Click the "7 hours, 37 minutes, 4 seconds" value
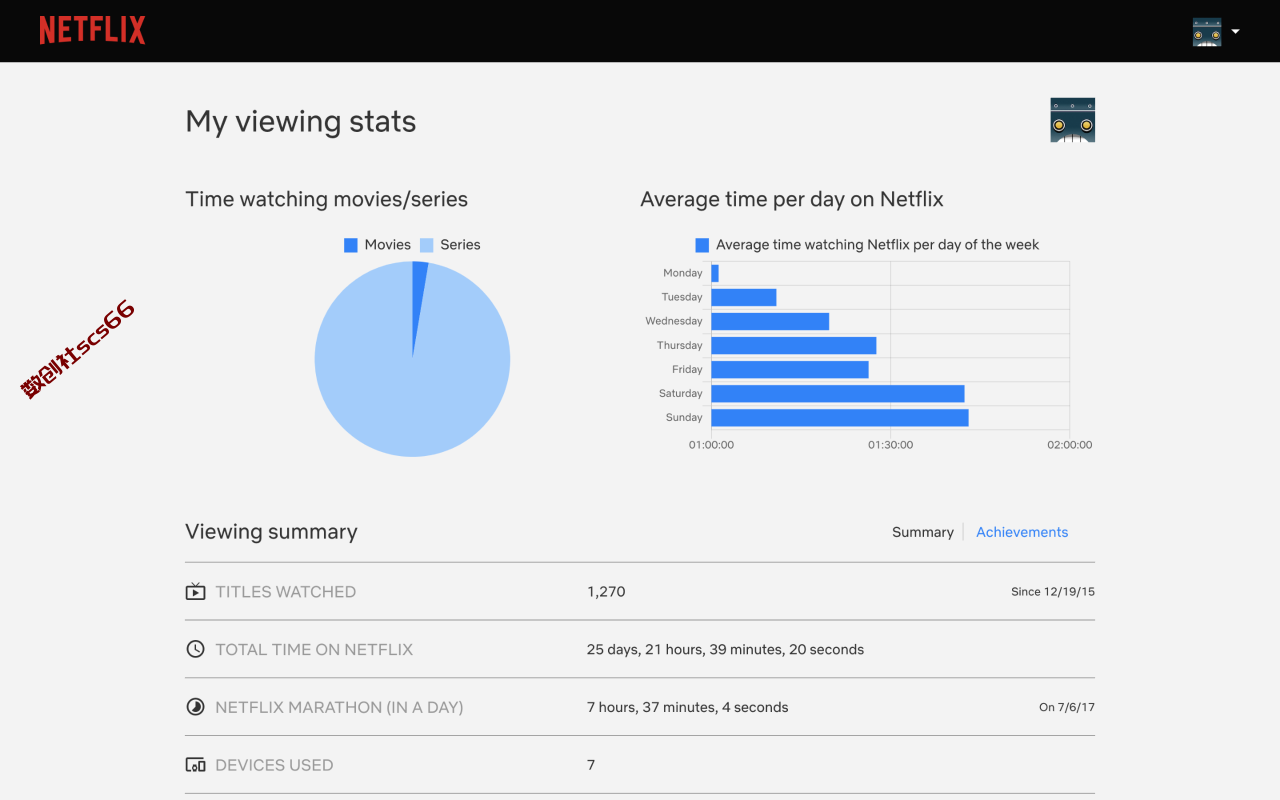Image resolution: width=1280 pixels, height=800 pixels. click(687, 708)
